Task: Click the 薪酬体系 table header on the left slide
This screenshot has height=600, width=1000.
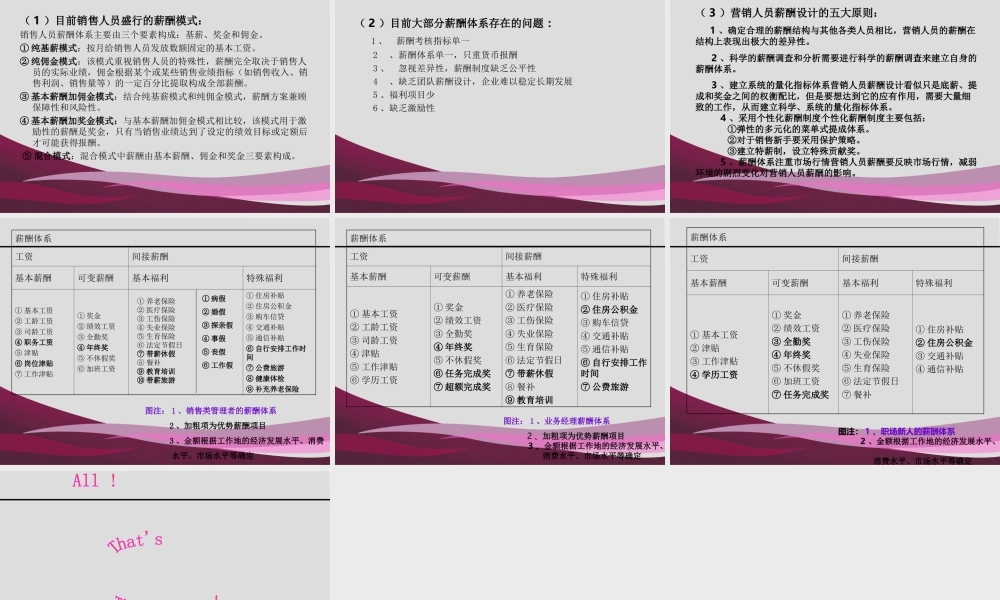Action: [x=35, y=238]
